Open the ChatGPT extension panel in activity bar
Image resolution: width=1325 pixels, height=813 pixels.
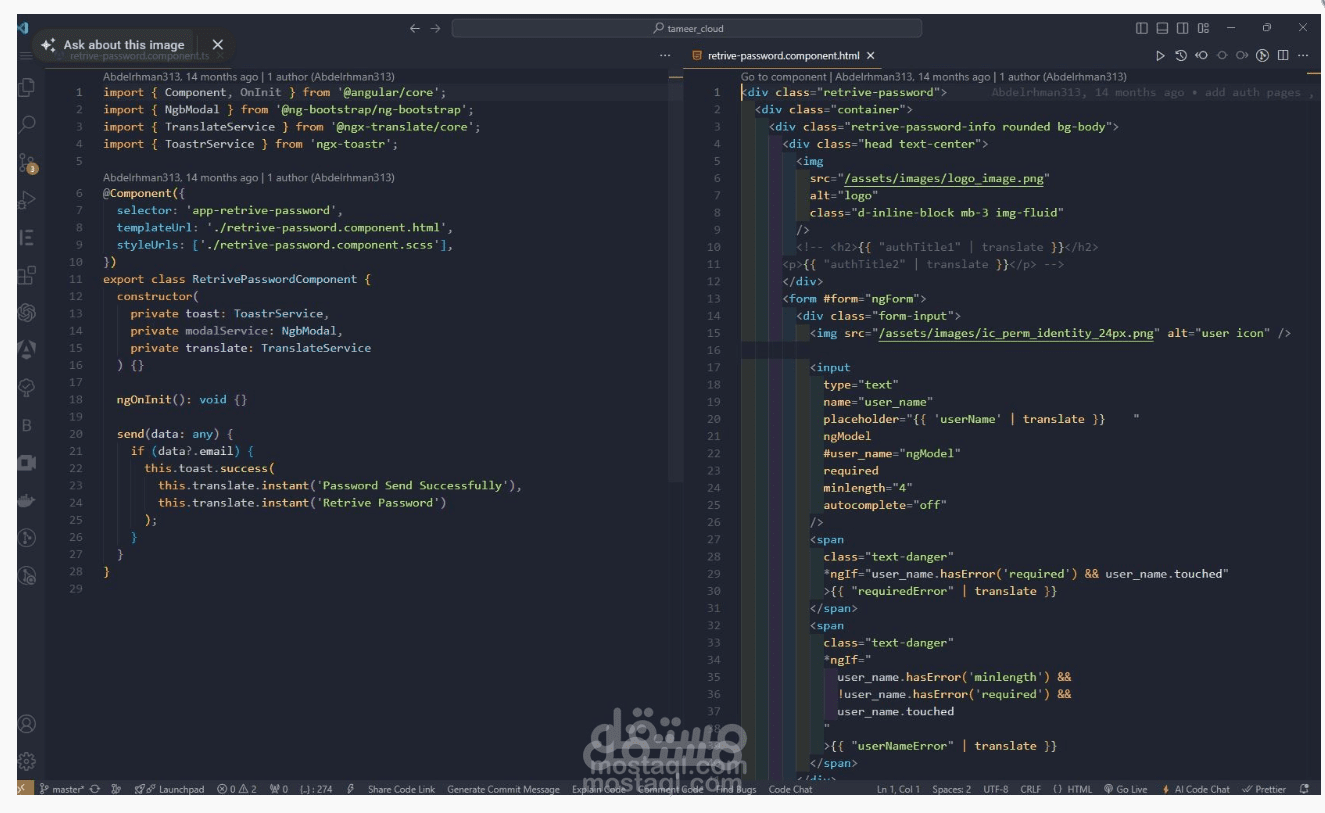(x=27, y=313)
